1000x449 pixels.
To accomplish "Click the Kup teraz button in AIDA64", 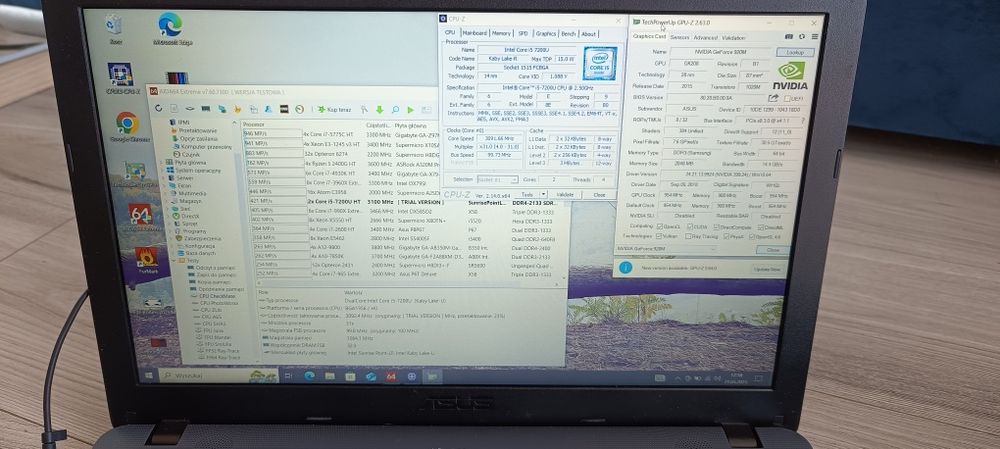I will coord(334,110).
